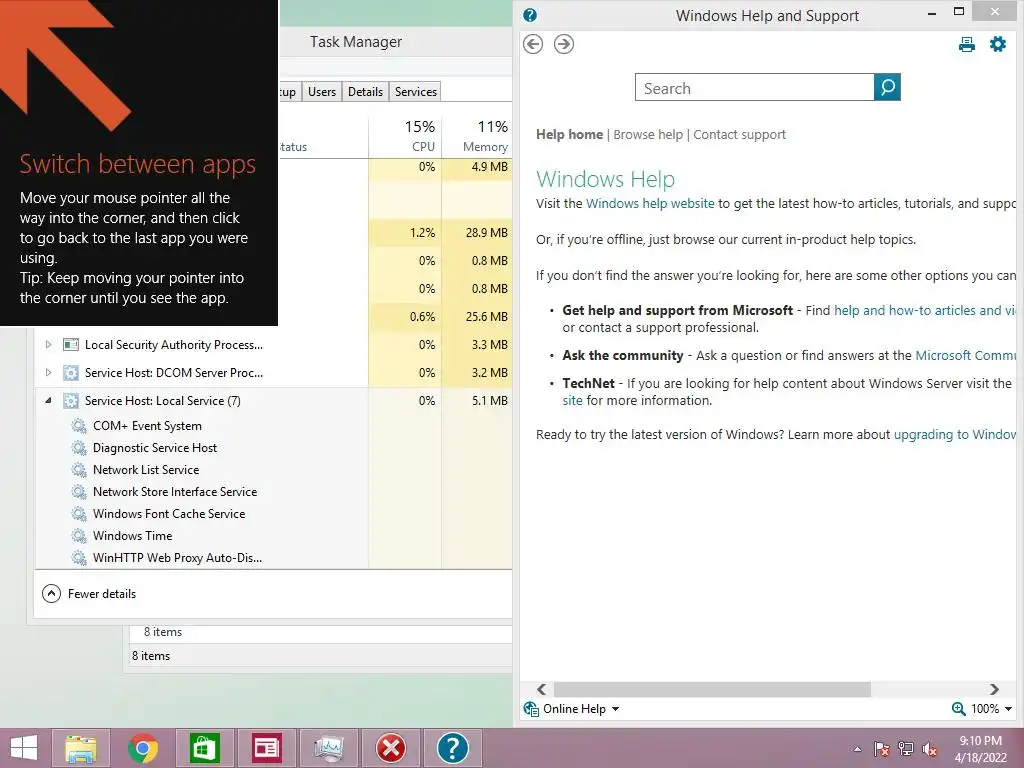Show hidden tray icons arrow
The height and width of the screenshot is (768, 1024).
(x=857, y=749)
